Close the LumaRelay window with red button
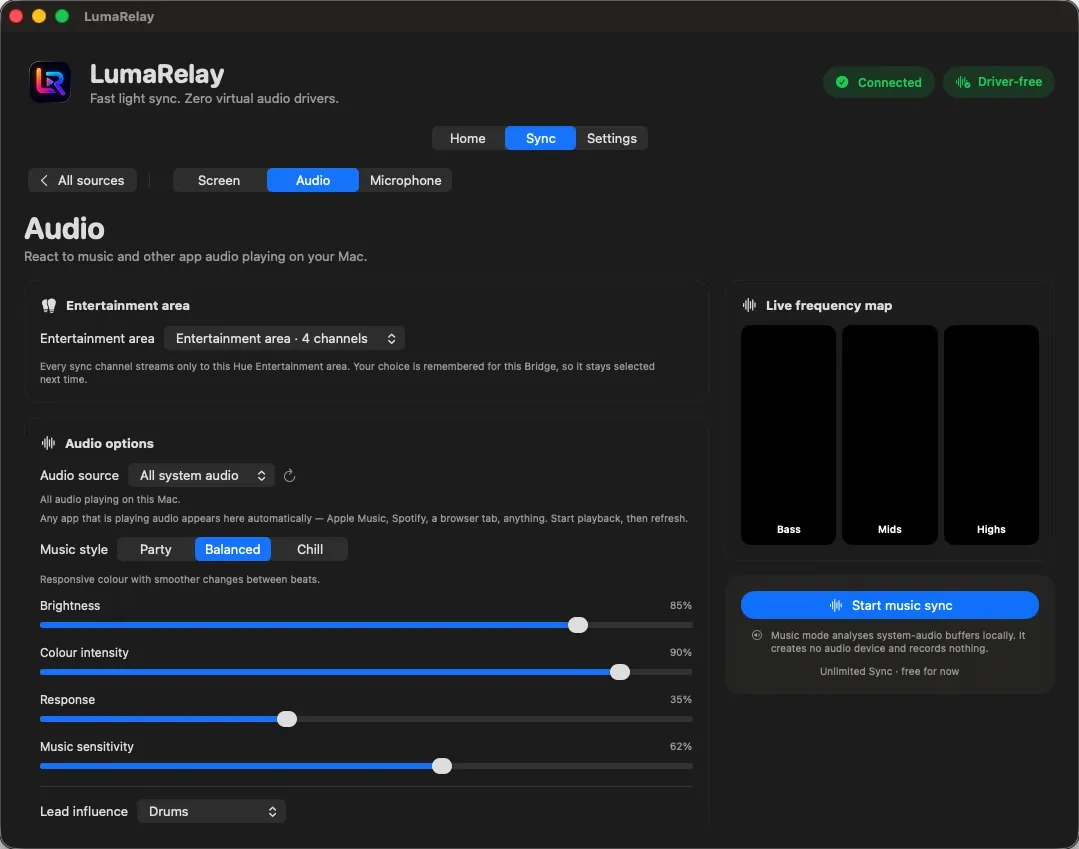Screen dimensions: 1079x849 [16, 16]
